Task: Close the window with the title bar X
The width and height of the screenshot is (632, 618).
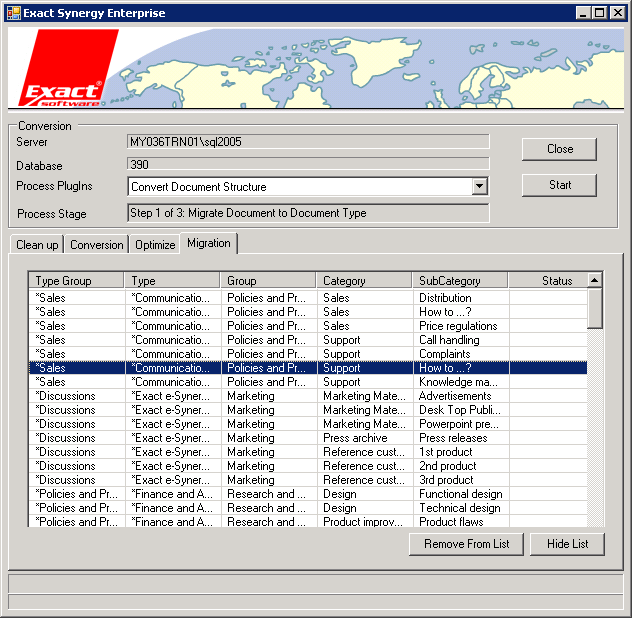Action: click(617, 13)
